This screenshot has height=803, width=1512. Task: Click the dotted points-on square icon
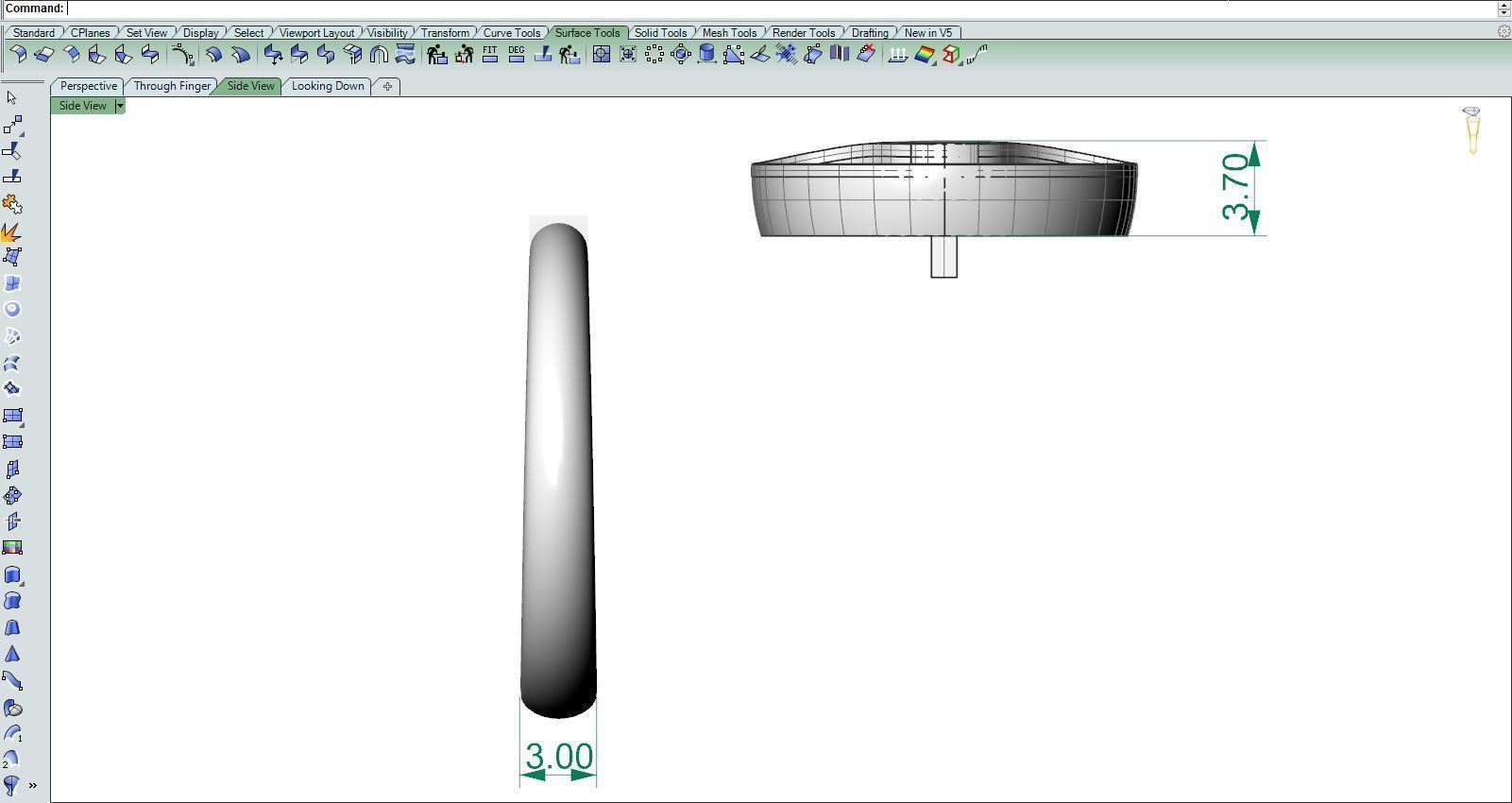tap(654, 55)
